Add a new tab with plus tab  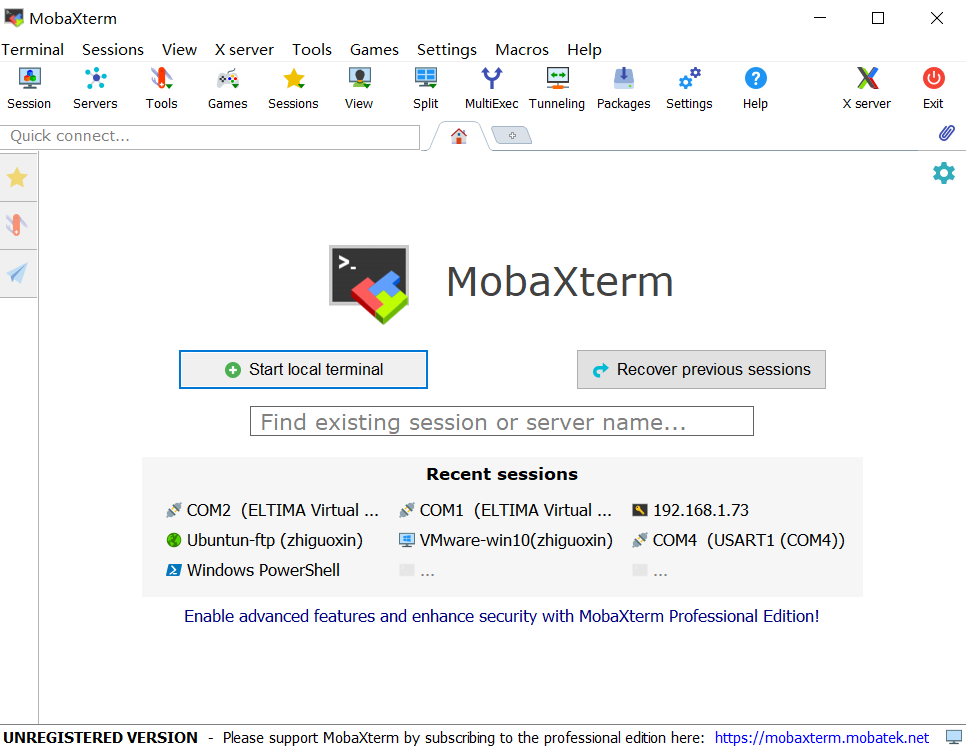(512, 135)
